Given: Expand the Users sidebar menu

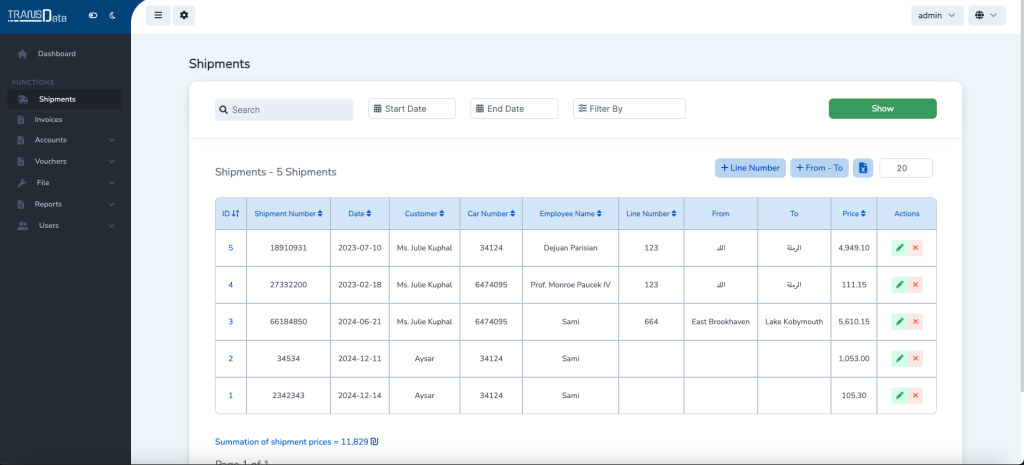Looking at the screenshot, I should pos(64,225).
